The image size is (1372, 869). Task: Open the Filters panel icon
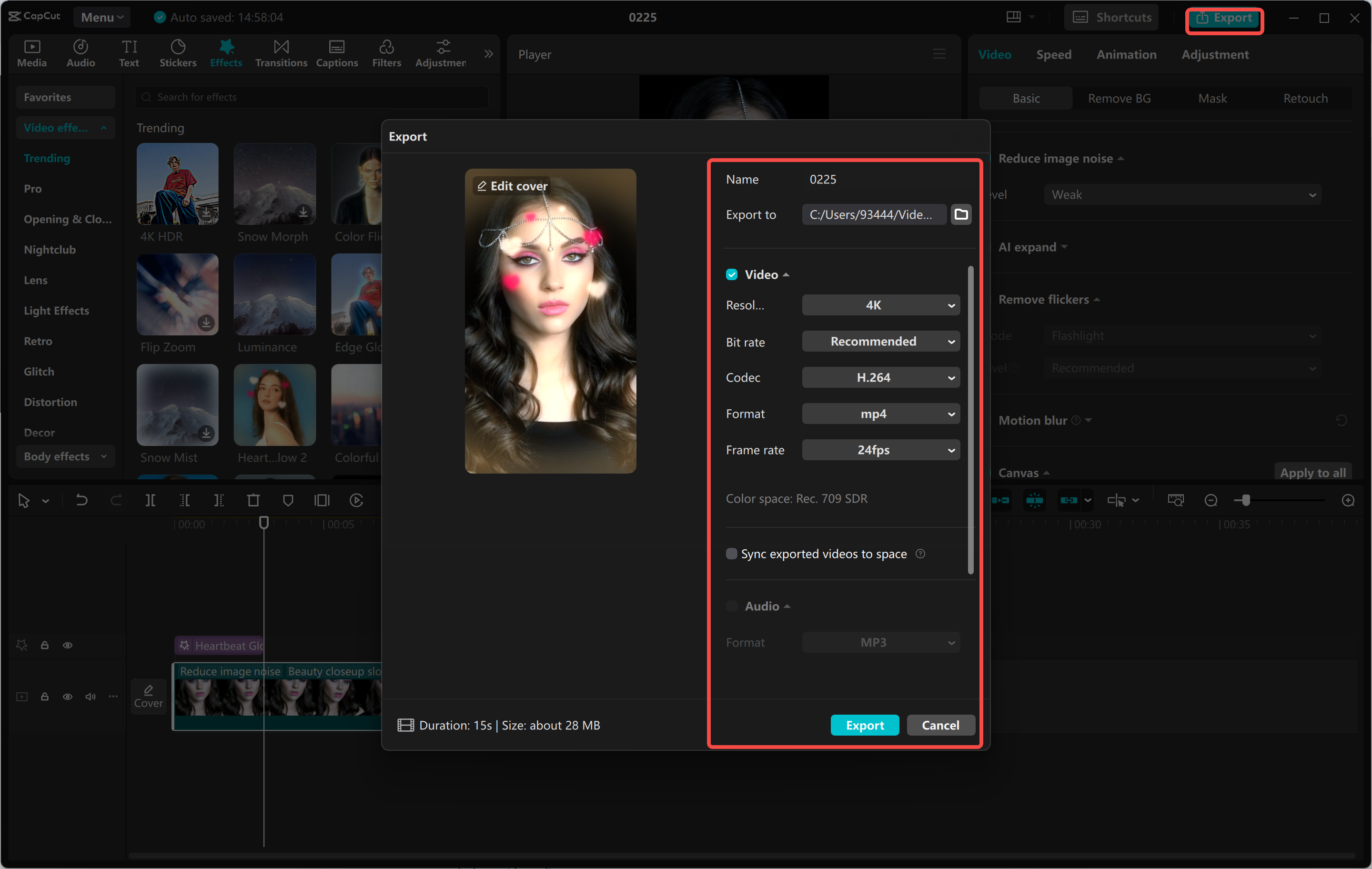pyautogui.click(x=386, y=53)
